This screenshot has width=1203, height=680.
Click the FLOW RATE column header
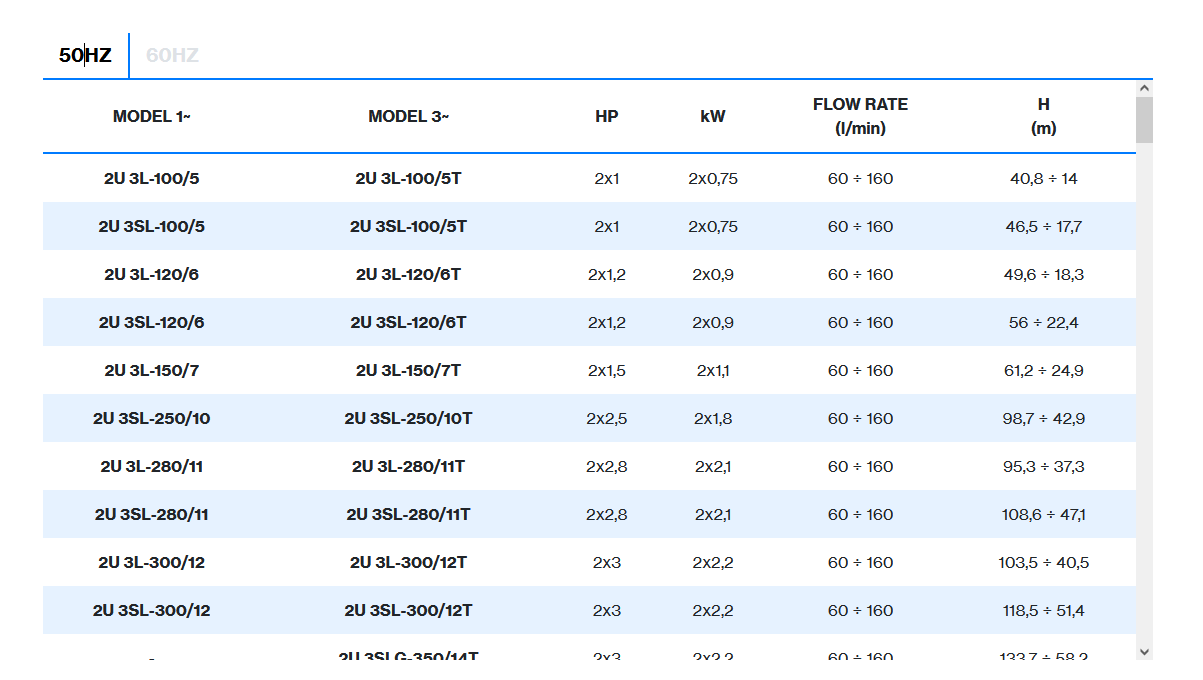coord(860,116)
